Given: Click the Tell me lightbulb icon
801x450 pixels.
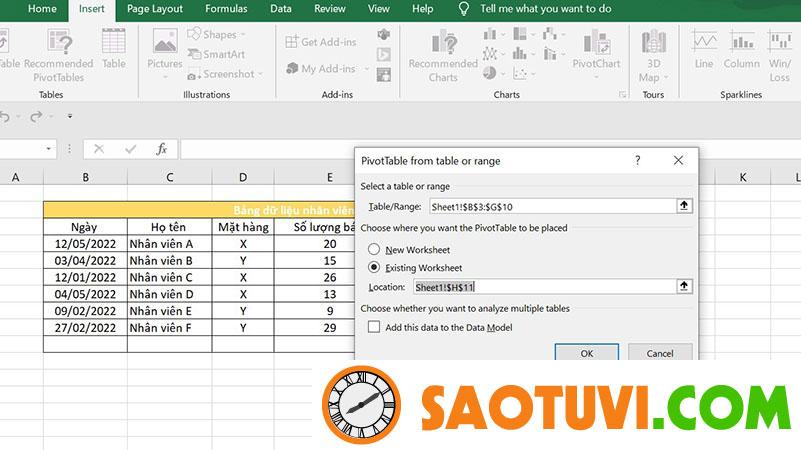Looking at the screenshot, I should click(463, 9).
